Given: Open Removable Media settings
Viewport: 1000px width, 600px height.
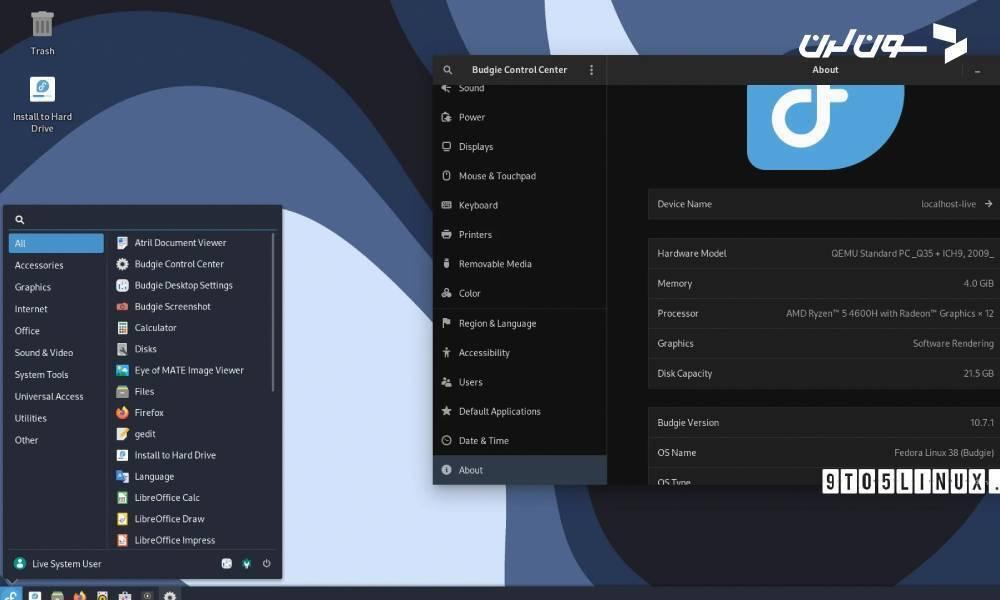Looking at the screenshot, I should tap(520, 264).
